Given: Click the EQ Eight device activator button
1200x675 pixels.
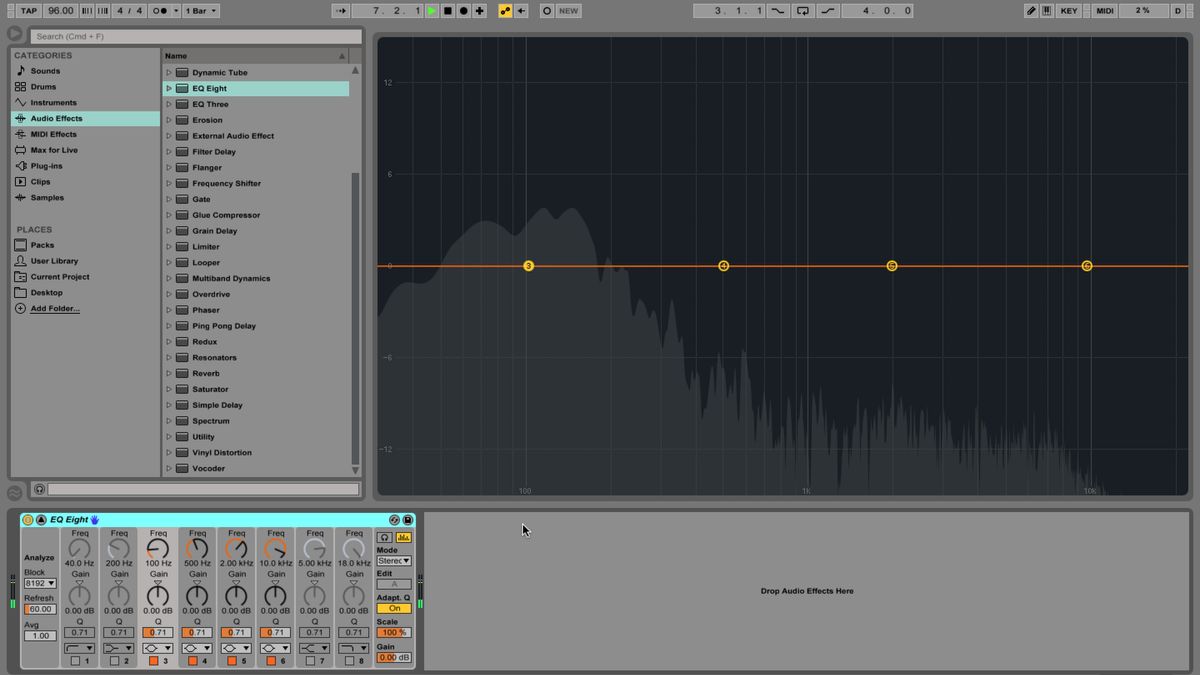Looking at the screenshot, I should (28, 520).
